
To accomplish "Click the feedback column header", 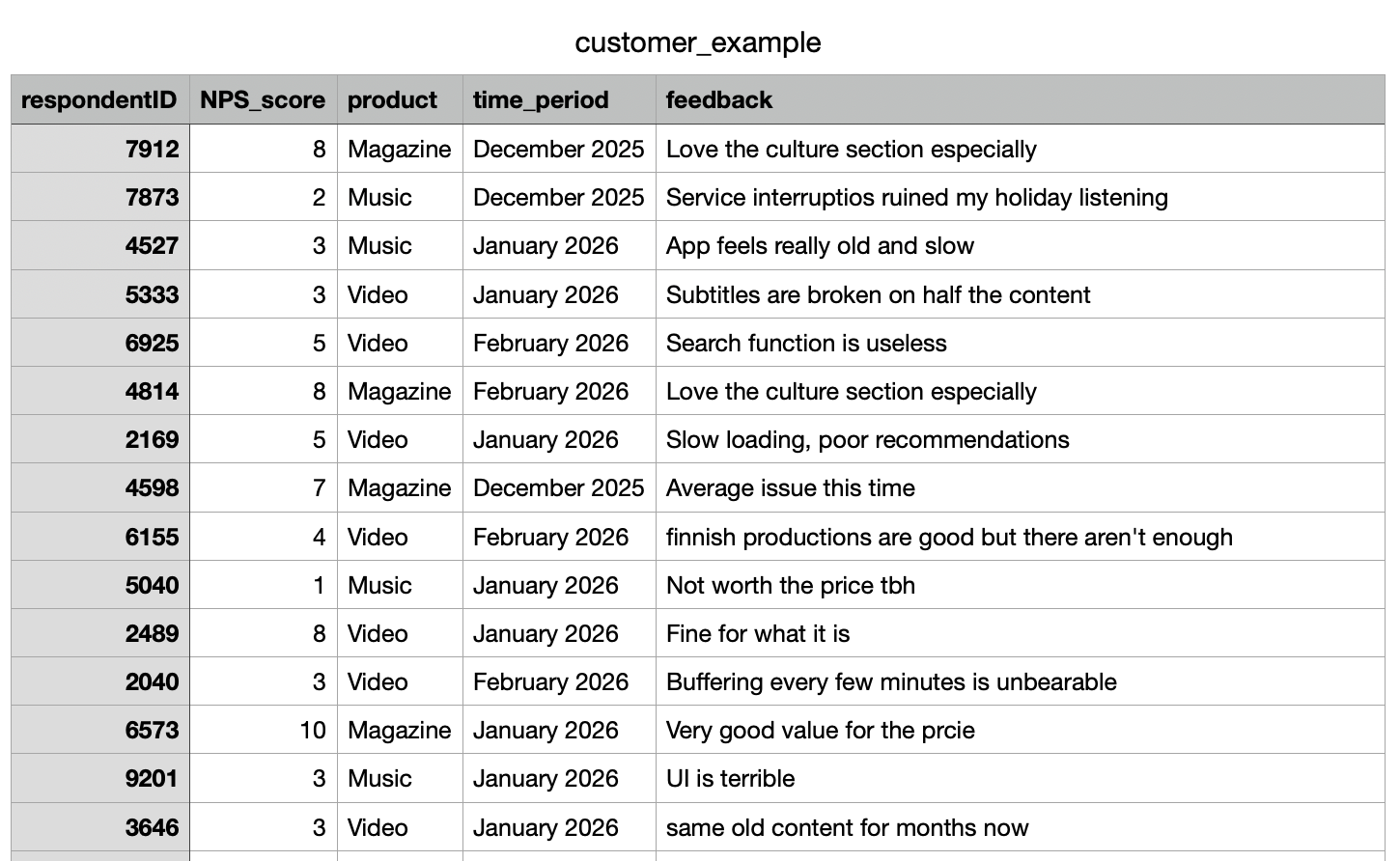I will coord(719,100).
